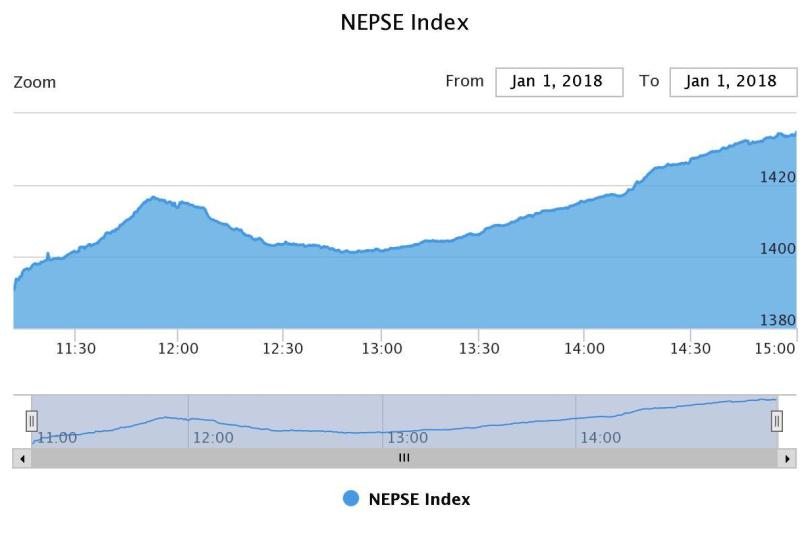Select the 14:00 marker in the navigator
810x540 pixels.
point(600,437)
